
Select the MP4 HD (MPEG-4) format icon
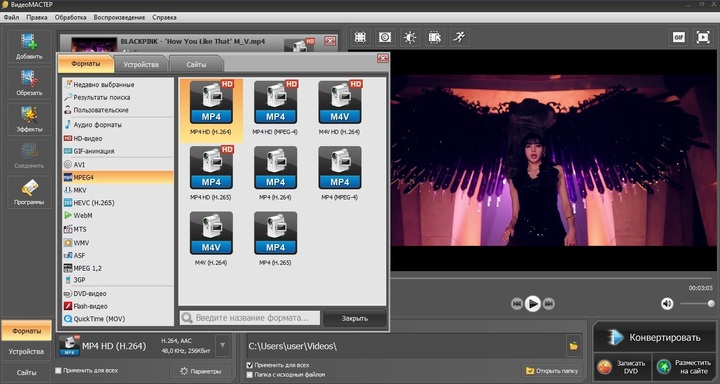coord(276,102)
